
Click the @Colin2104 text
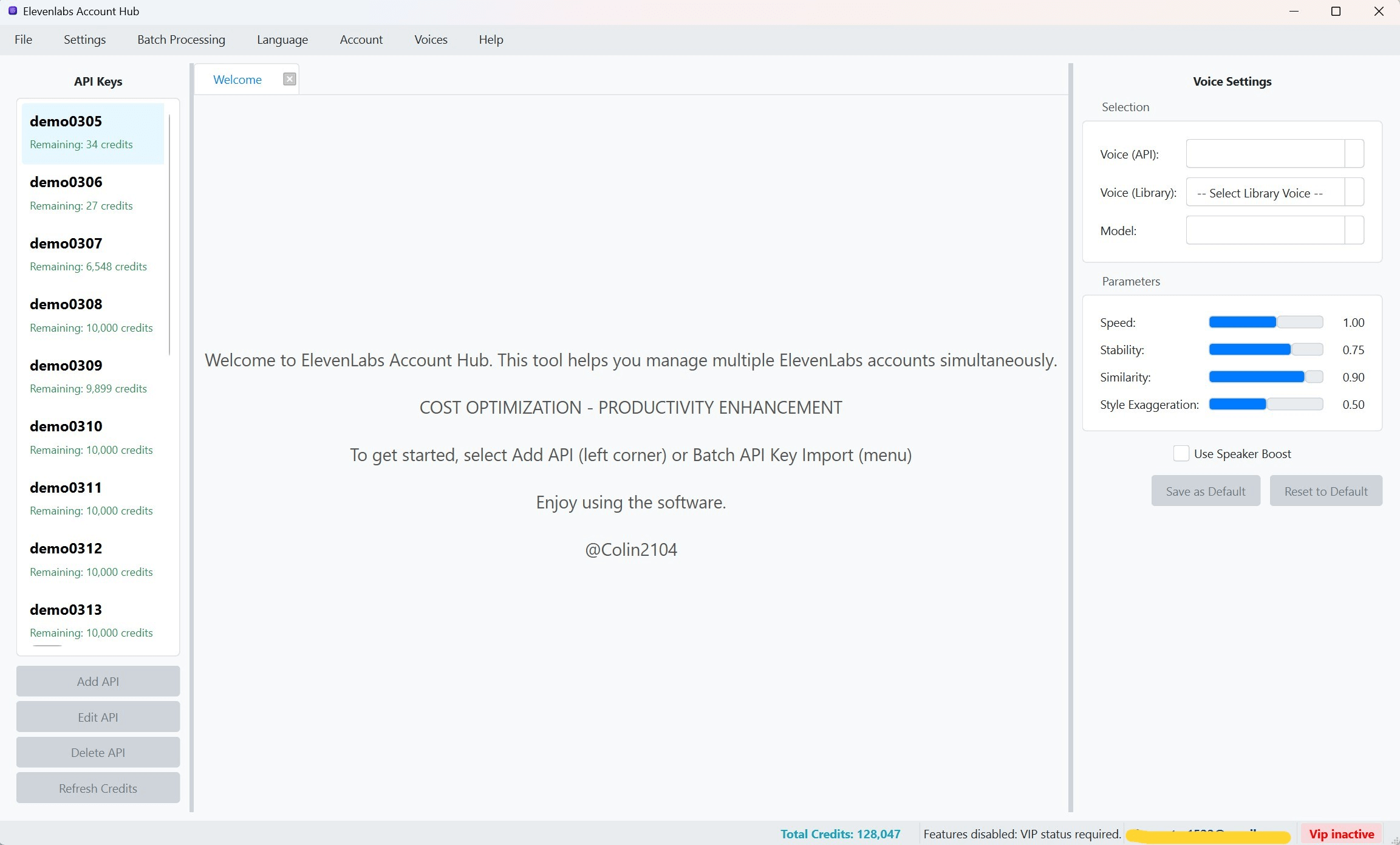(x=631, y=550)
